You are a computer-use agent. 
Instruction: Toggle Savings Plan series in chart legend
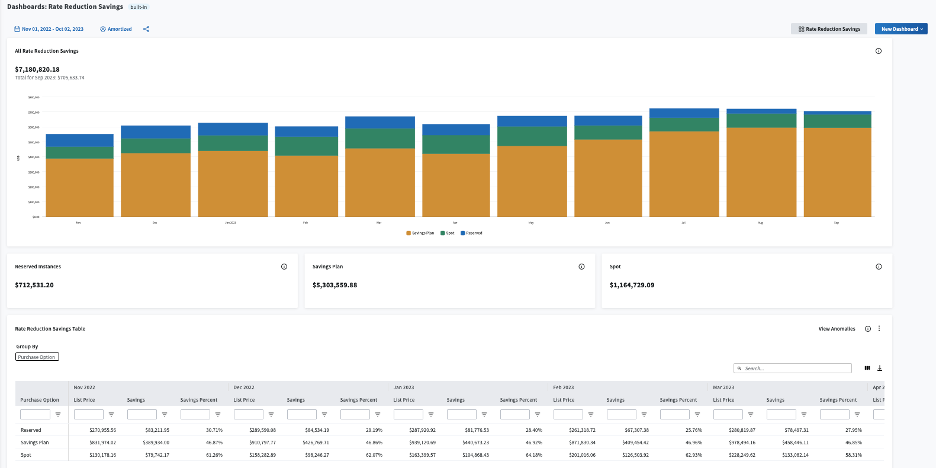coord(419,233)
